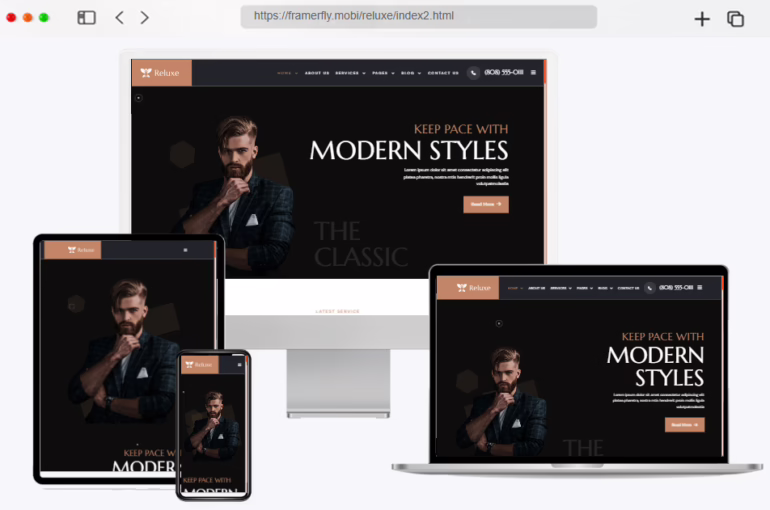Viewport: 770px width, 510px height.
Task: Open ABOUT US in the laptop navigation
Action: [537, 288]
